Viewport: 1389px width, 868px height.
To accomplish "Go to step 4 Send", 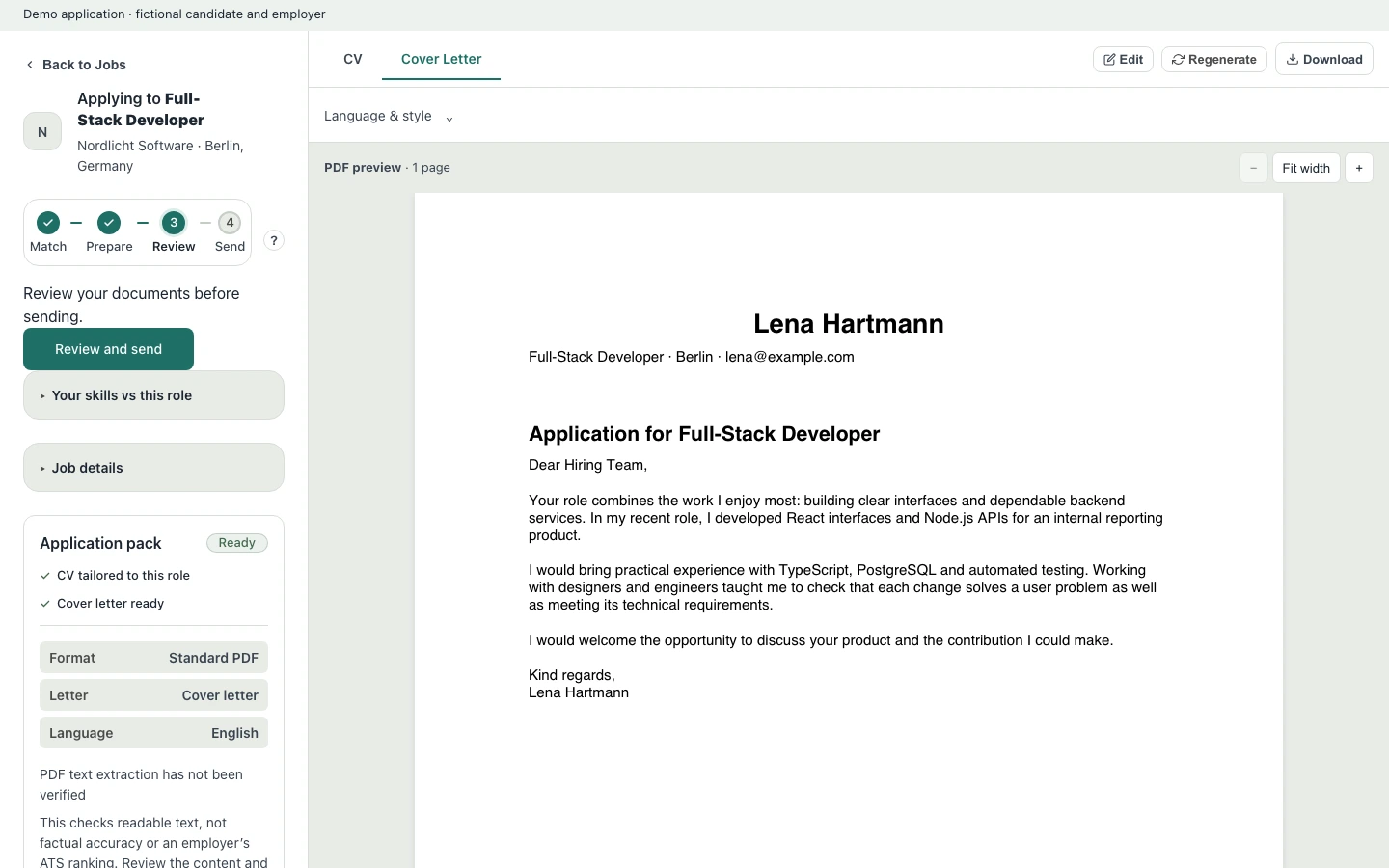I will tap(230, 223).
